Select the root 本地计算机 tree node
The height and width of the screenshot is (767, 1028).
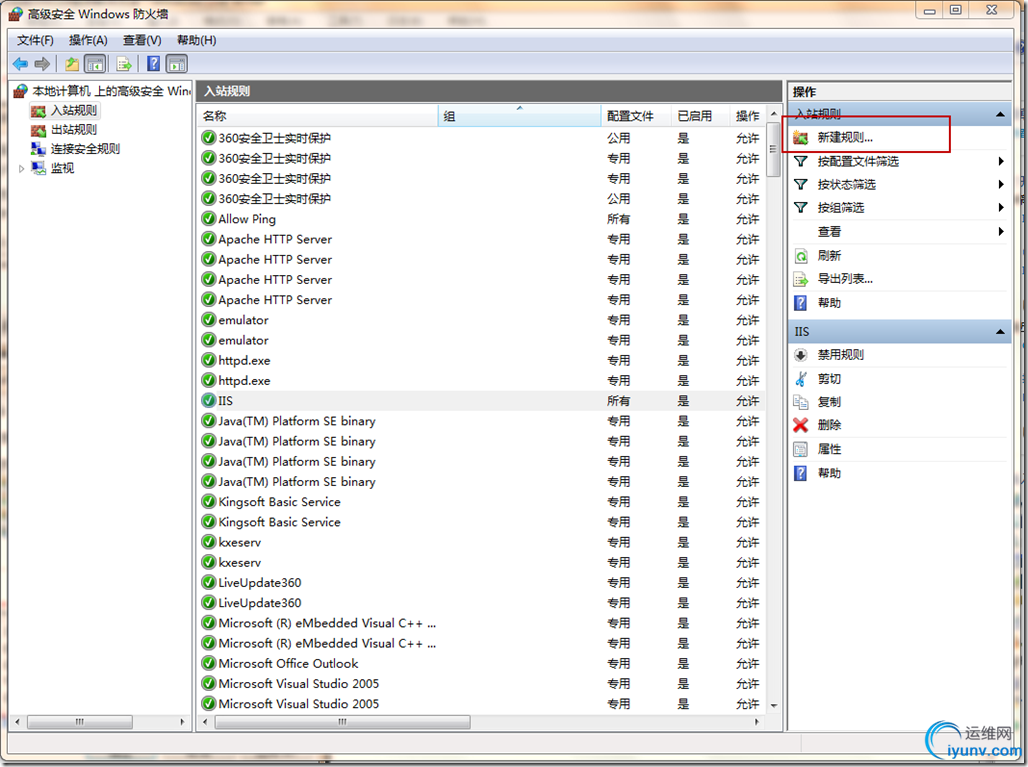click(111, 91)
